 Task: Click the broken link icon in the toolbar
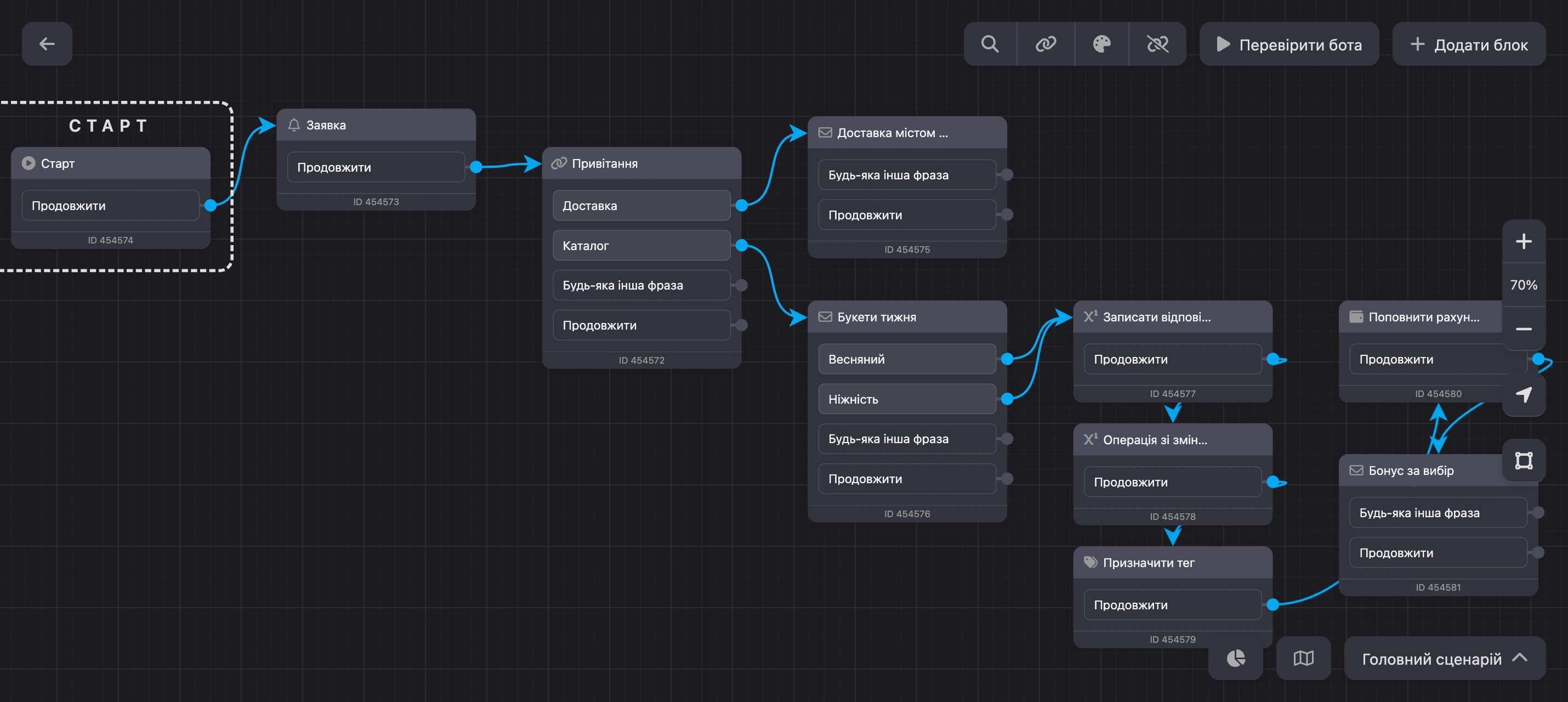(1157, 44)
